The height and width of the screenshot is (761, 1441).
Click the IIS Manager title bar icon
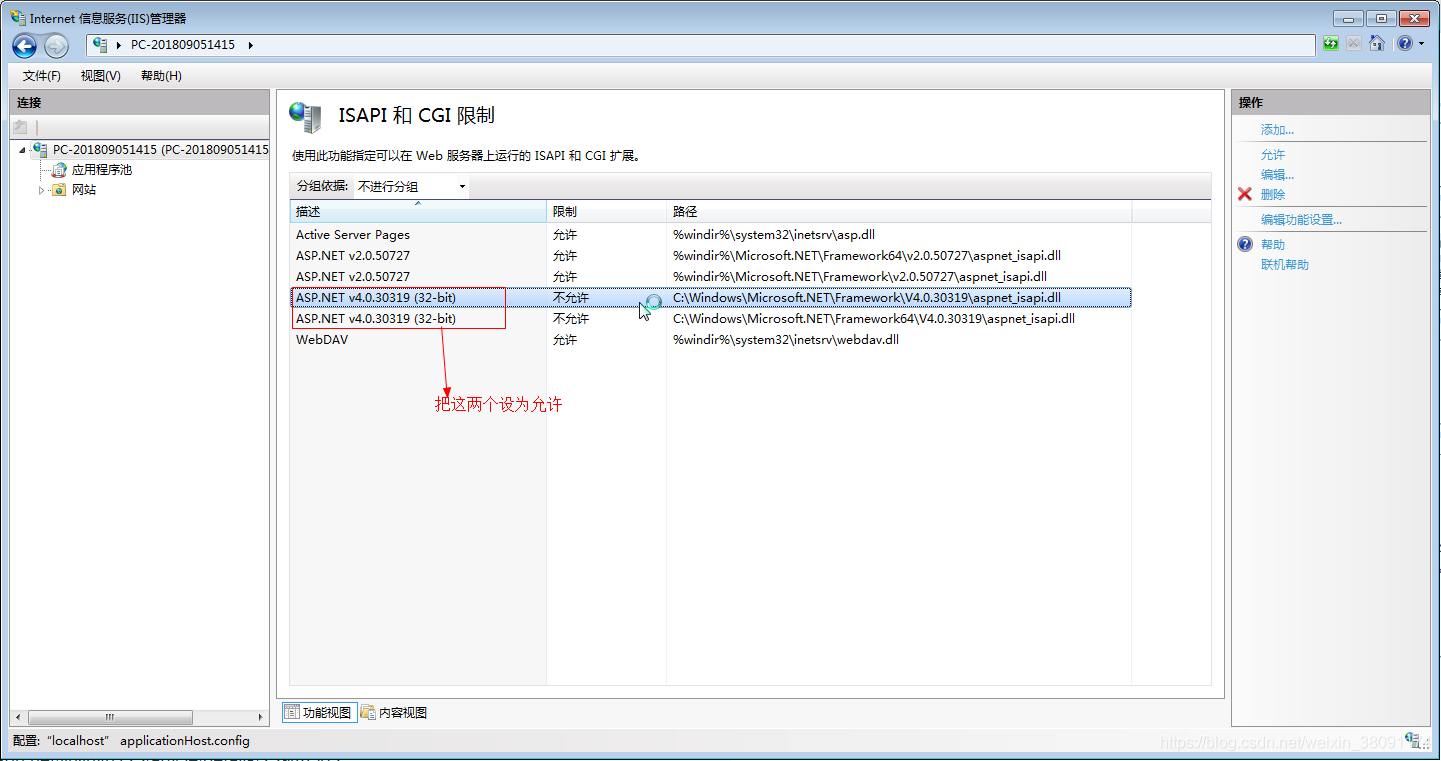18,18
